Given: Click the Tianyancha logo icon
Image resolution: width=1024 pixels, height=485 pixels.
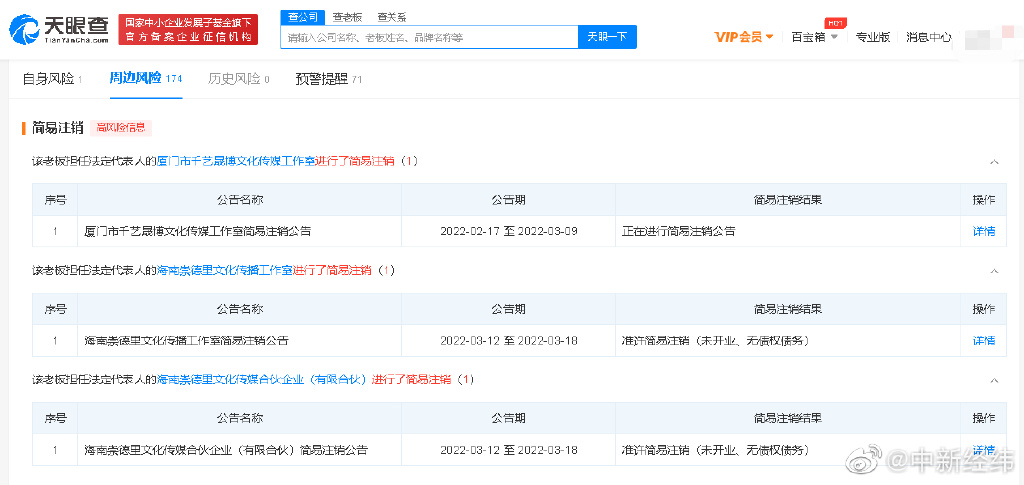Looking at the screenshot, I should point(25,30).
